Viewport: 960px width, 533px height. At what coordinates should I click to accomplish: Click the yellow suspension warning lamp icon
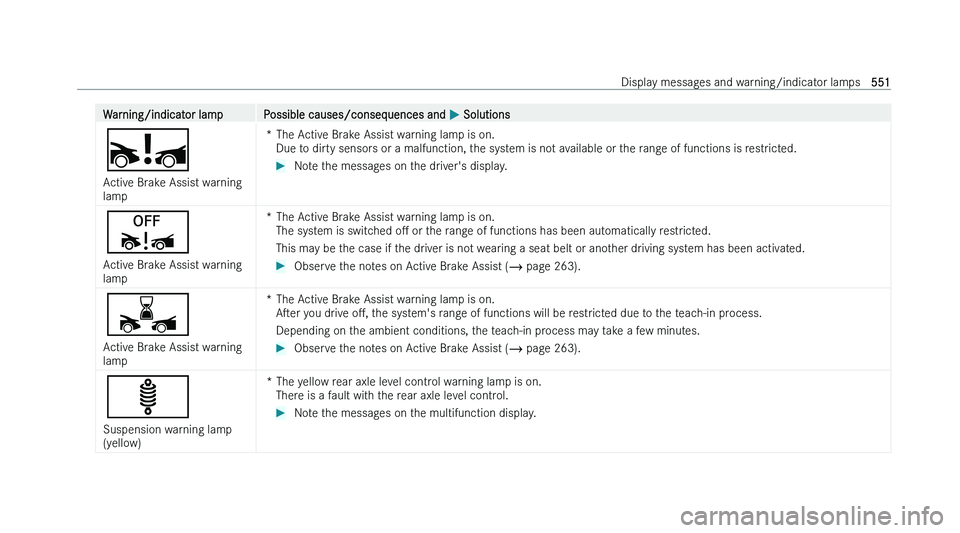(148, 397)
